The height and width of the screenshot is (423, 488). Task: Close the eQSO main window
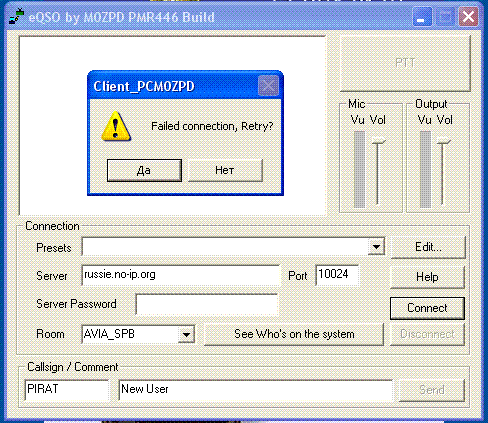(468, 17)
